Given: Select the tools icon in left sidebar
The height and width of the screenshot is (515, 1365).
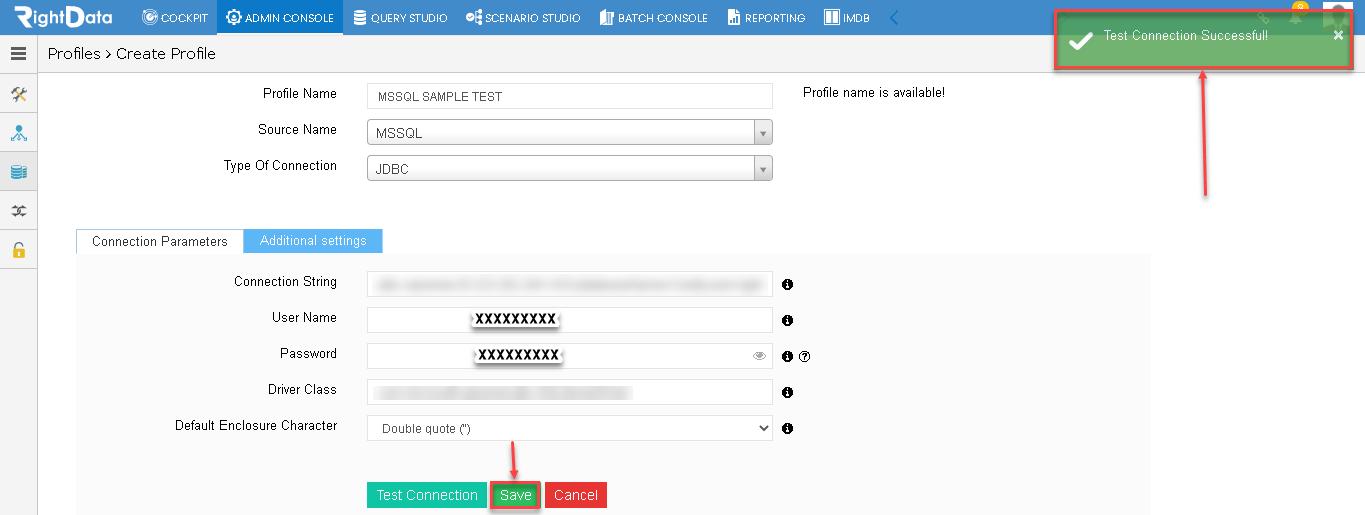Looking at the screenshot, I should click(18, 94).
